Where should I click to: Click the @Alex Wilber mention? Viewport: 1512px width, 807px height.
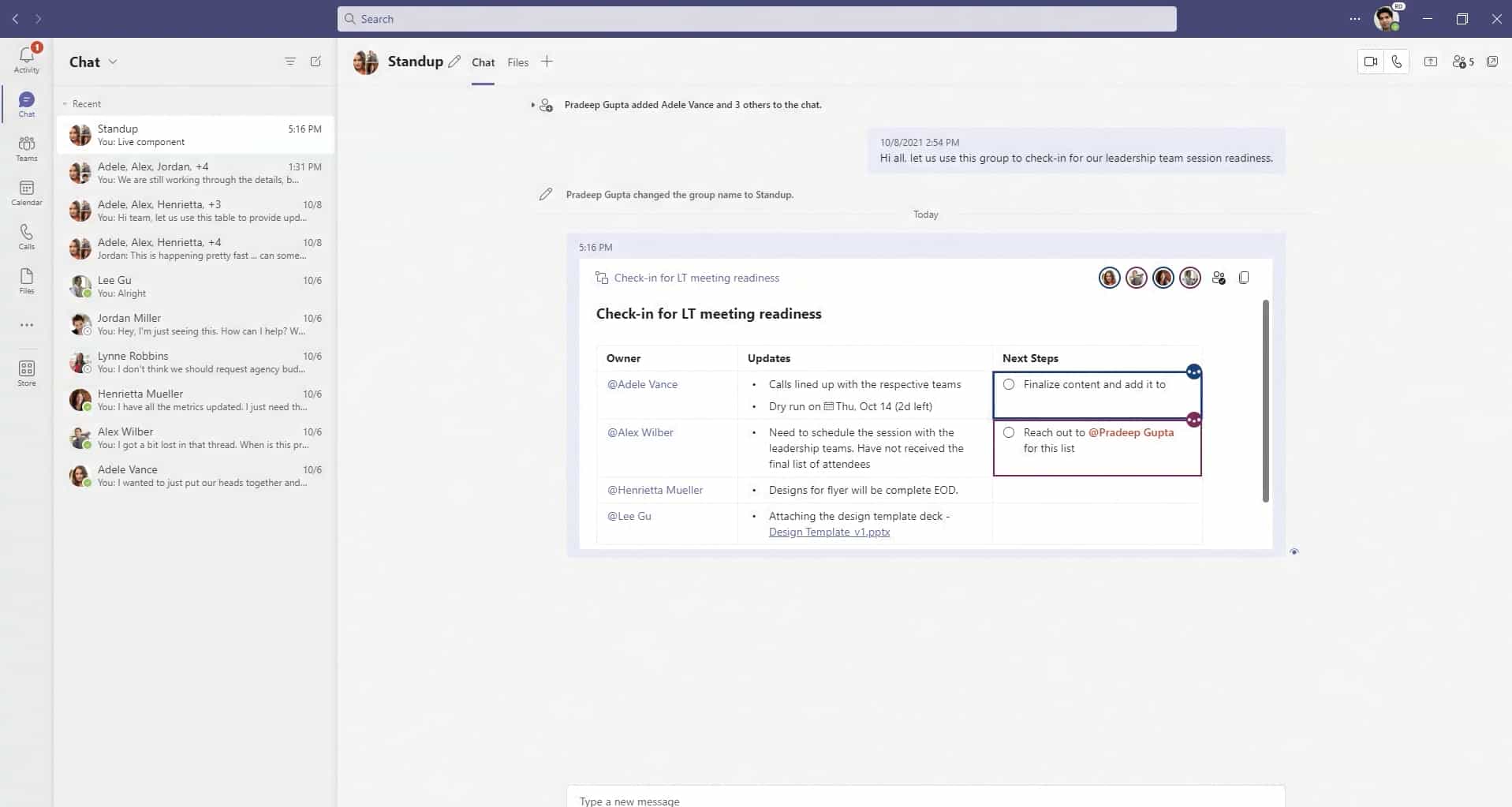click(640, 432)
